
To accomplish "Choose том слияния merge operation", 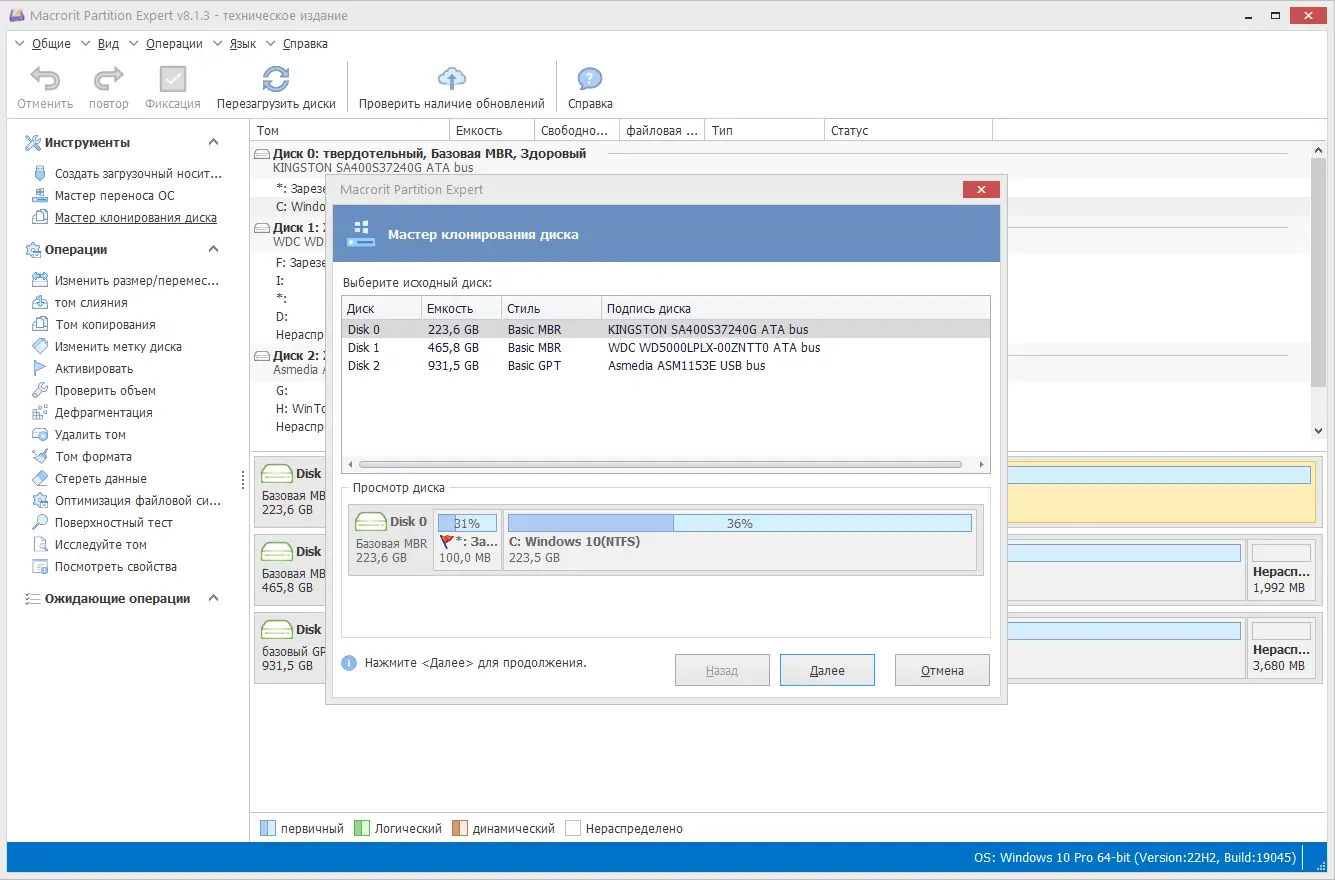I will coord(80,303).
